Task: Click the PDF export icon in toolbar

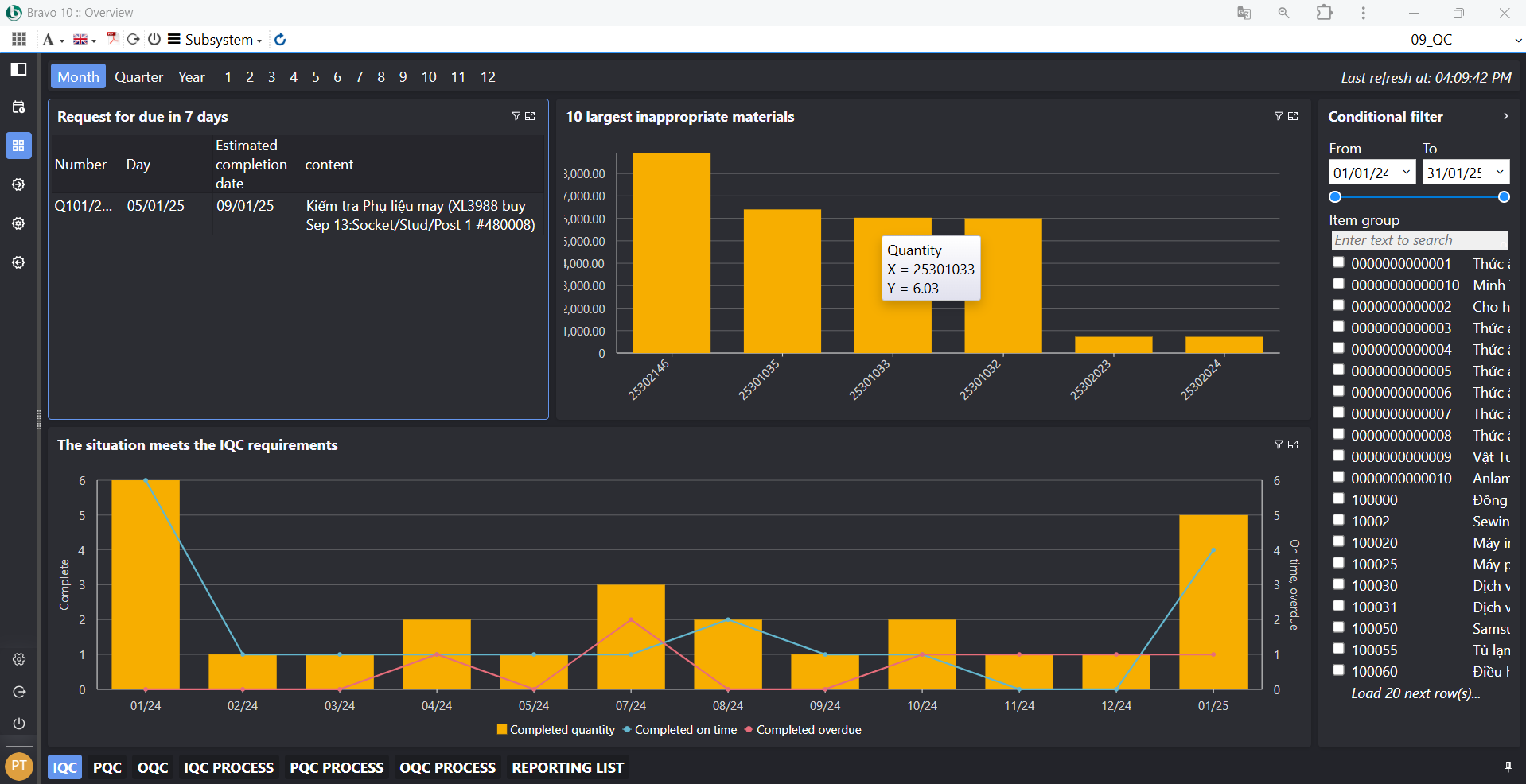Action: pyautogui.click(x=112, y=39)
